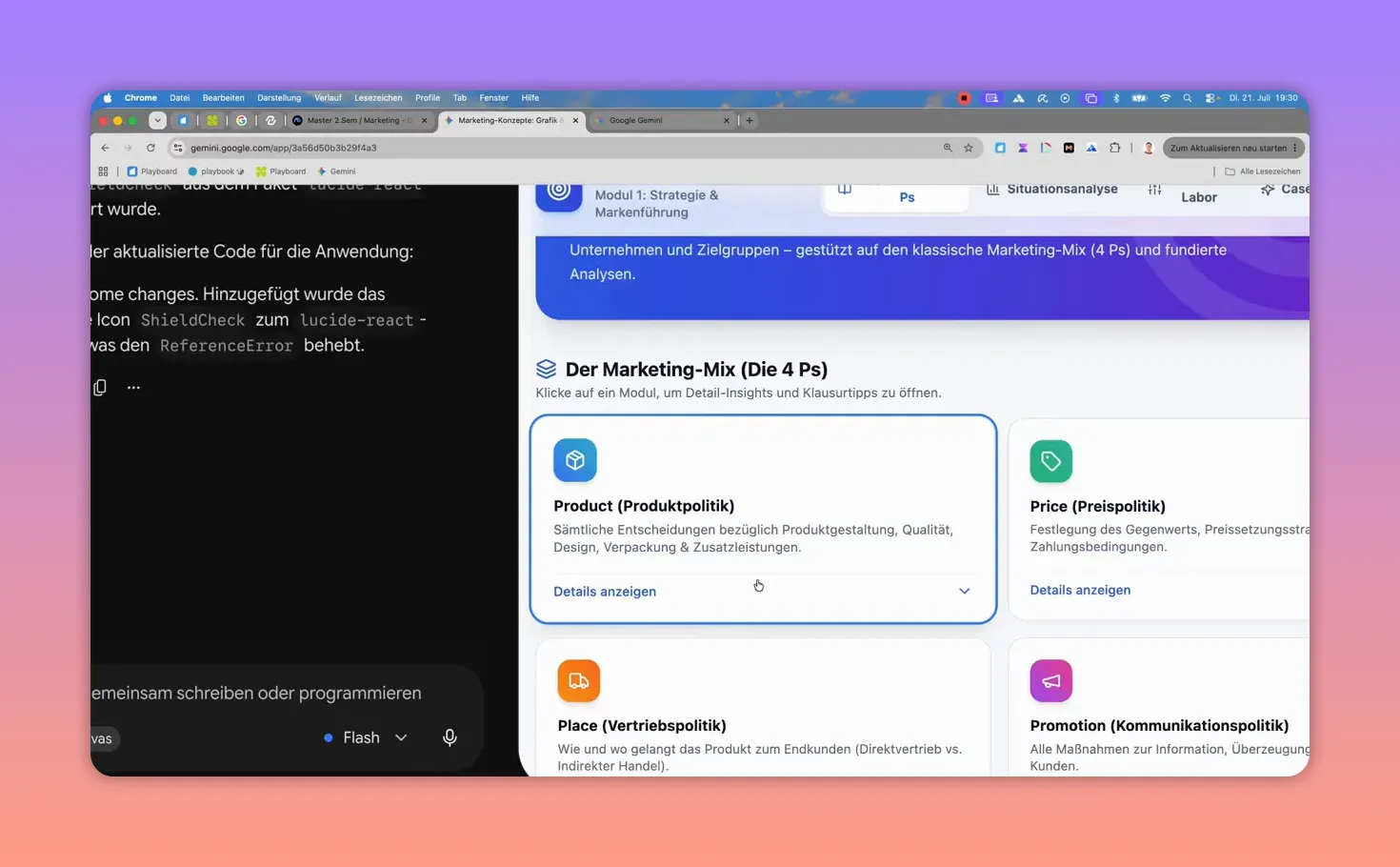Open the Chrome three-dot menu
Screen dimensions: 1400x867
coord(1295,148)
